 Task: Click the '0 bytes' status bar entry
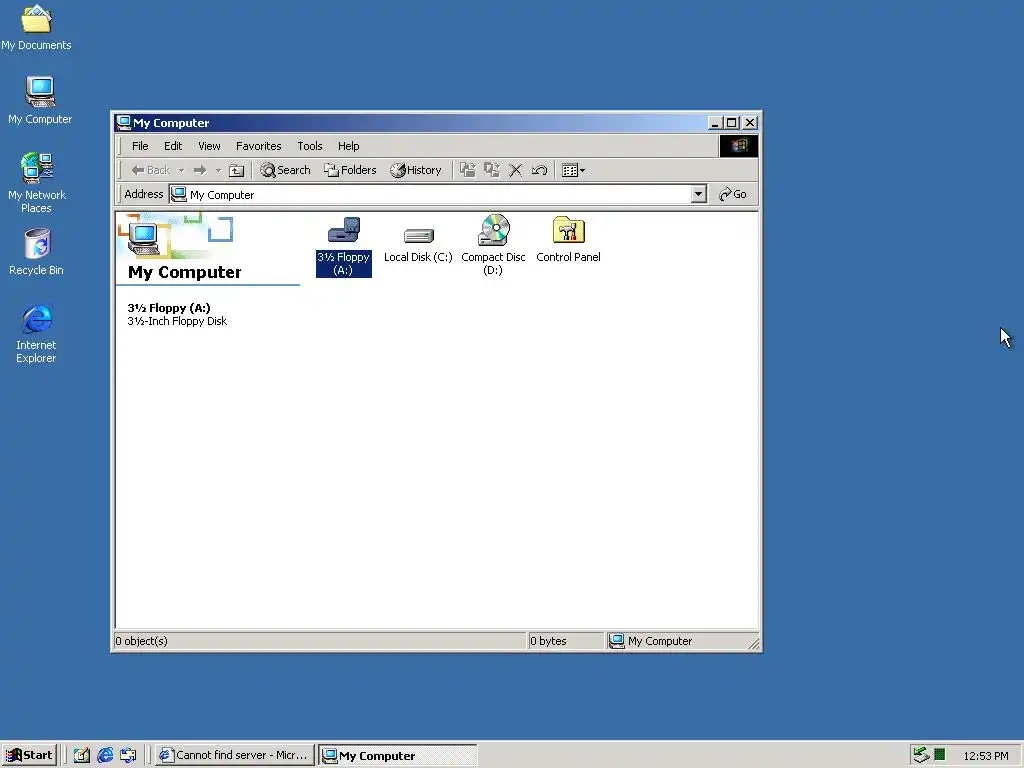pos(549,641)
